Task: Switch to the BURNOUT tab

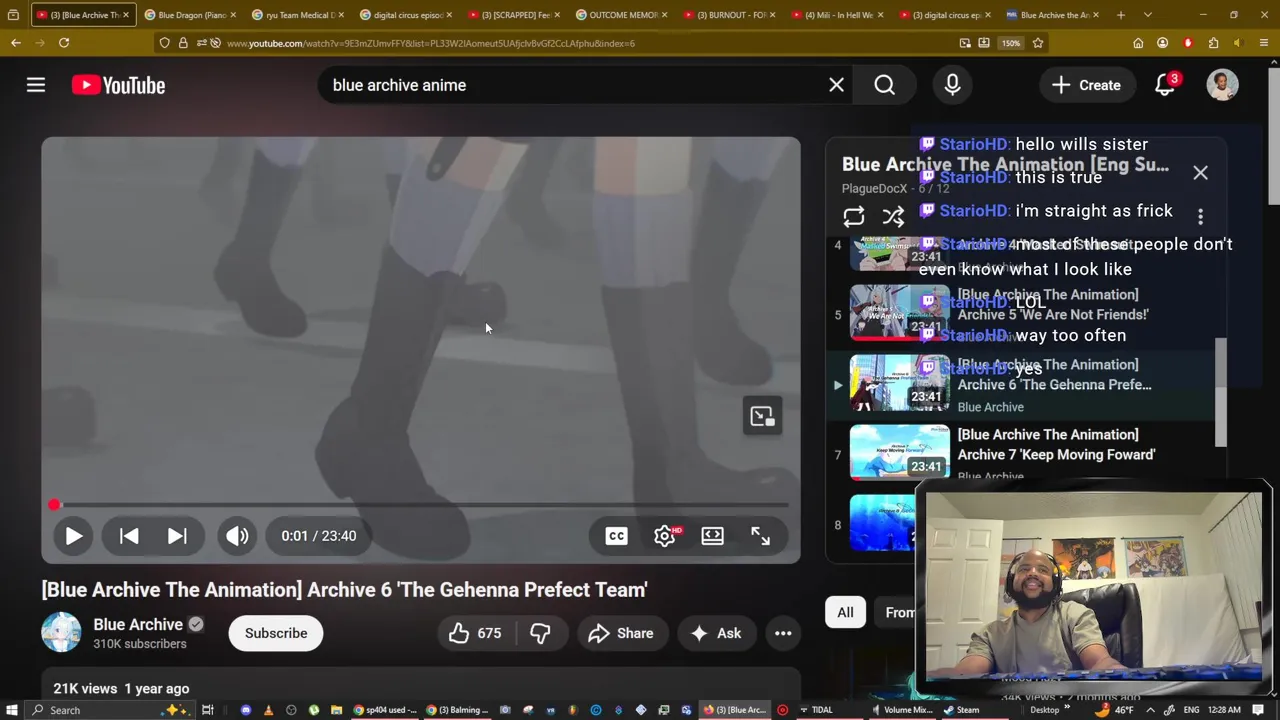Action: (729, 15)
